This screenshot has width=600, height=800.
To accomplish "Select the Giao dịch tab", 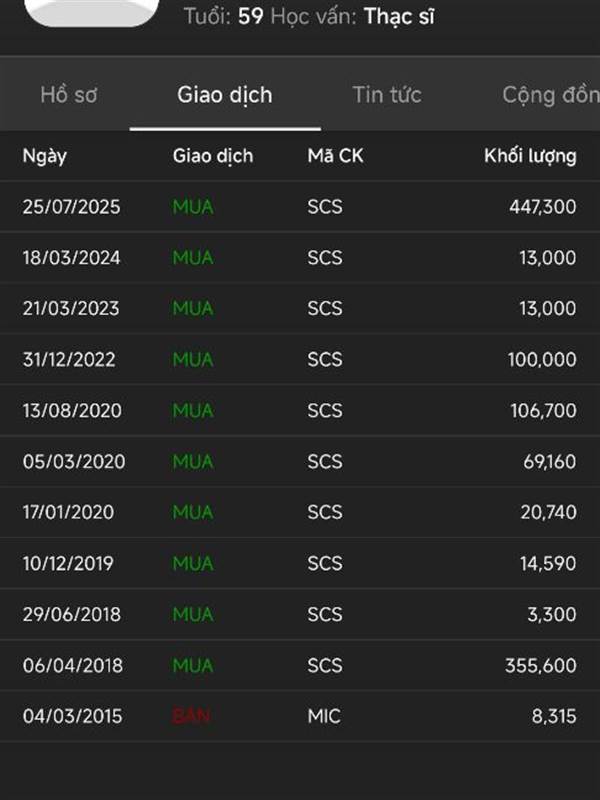I will (225, 95).
